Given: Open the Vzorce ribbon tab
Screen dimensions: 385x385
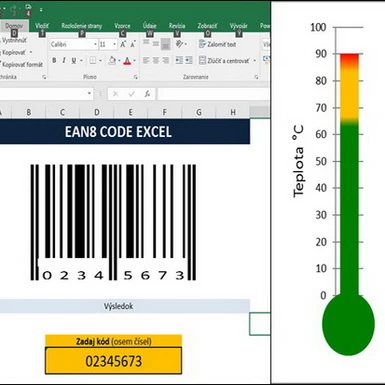Looking at the screenshot, I should click(122, 26).
